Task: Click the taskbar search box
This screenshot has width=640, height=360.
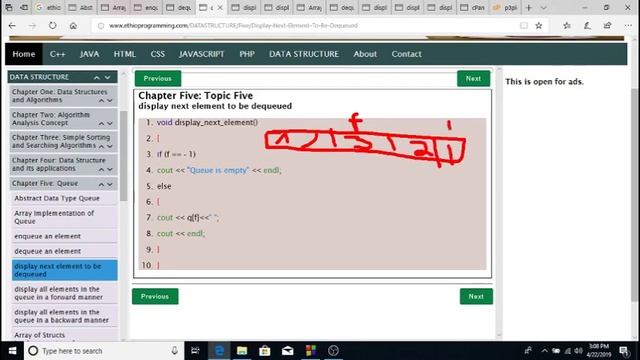Action: pyautogui.click(x=104, y=351)
